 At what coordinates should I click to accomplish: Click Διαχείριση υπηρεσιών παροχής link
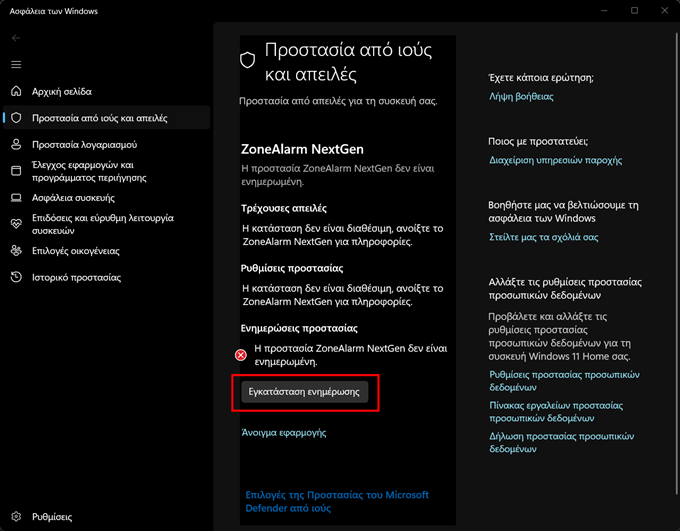coord(556,160)
